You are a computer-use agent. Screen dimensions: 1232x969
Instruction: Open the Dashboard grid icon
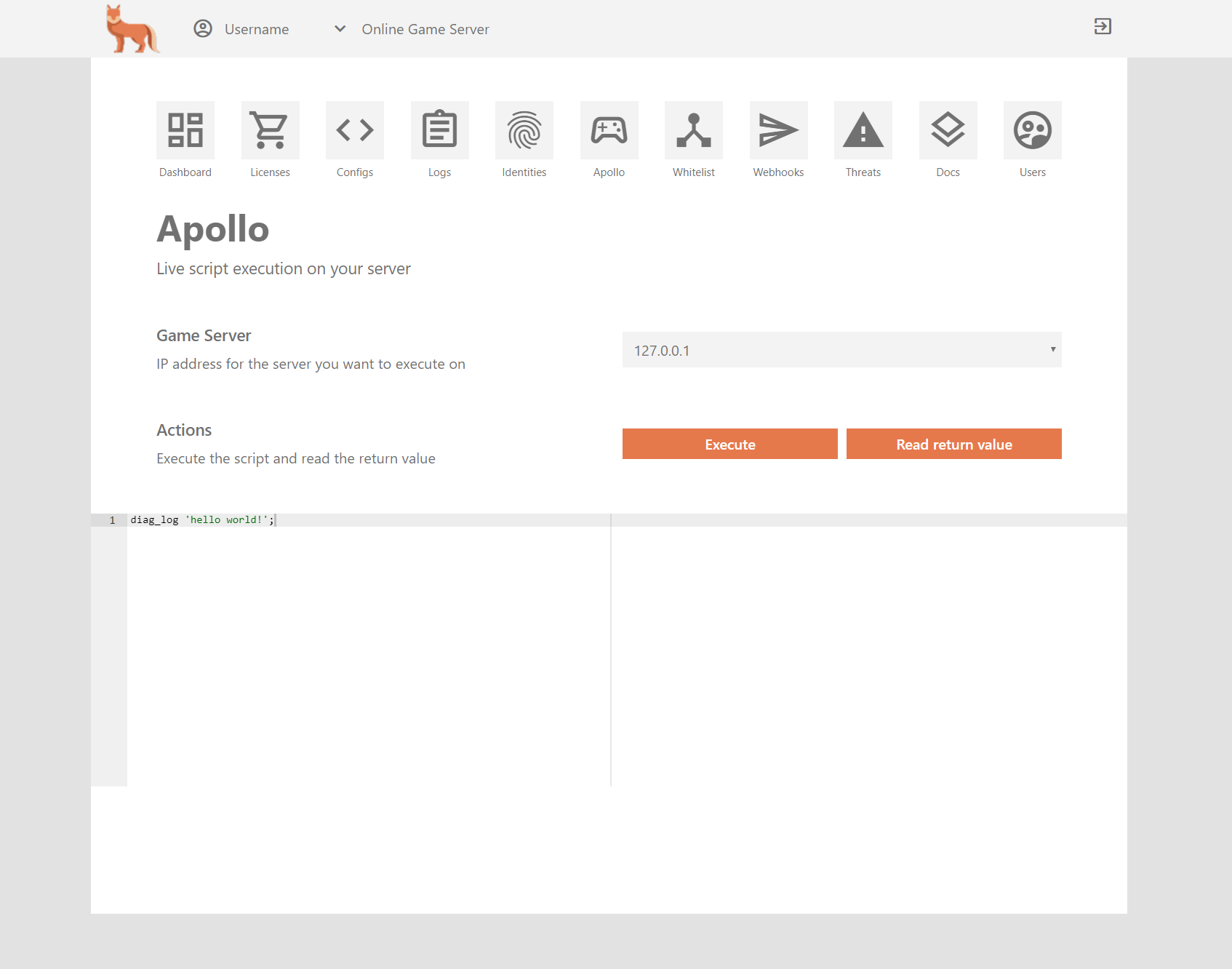185,130
